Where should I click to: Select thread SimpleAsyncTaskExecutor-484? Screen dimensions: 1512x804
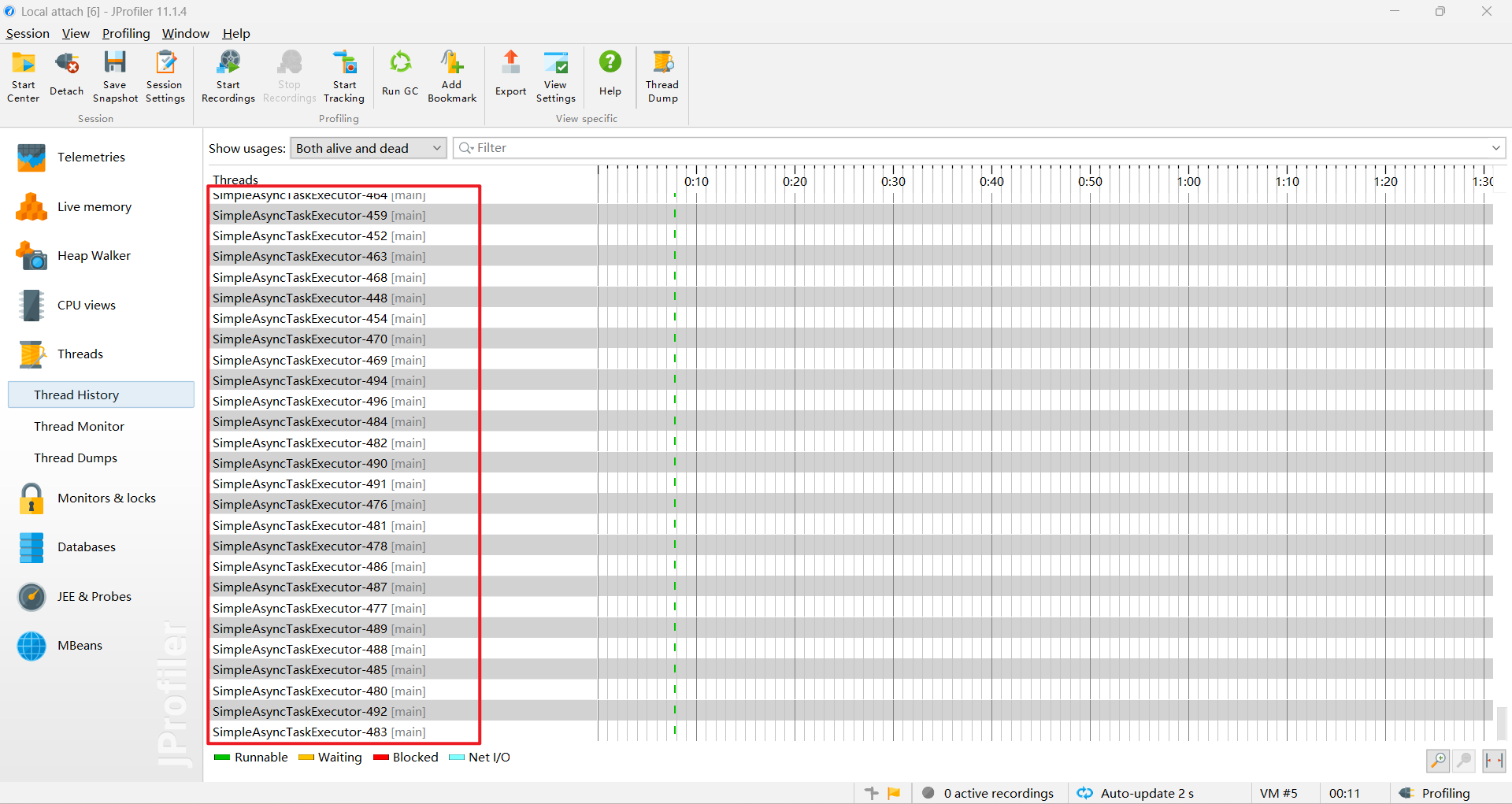319,421
